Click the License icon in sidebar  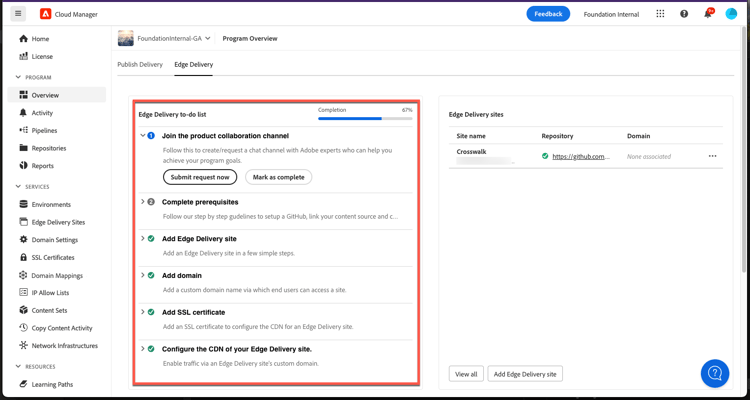[x=23, y=56]
